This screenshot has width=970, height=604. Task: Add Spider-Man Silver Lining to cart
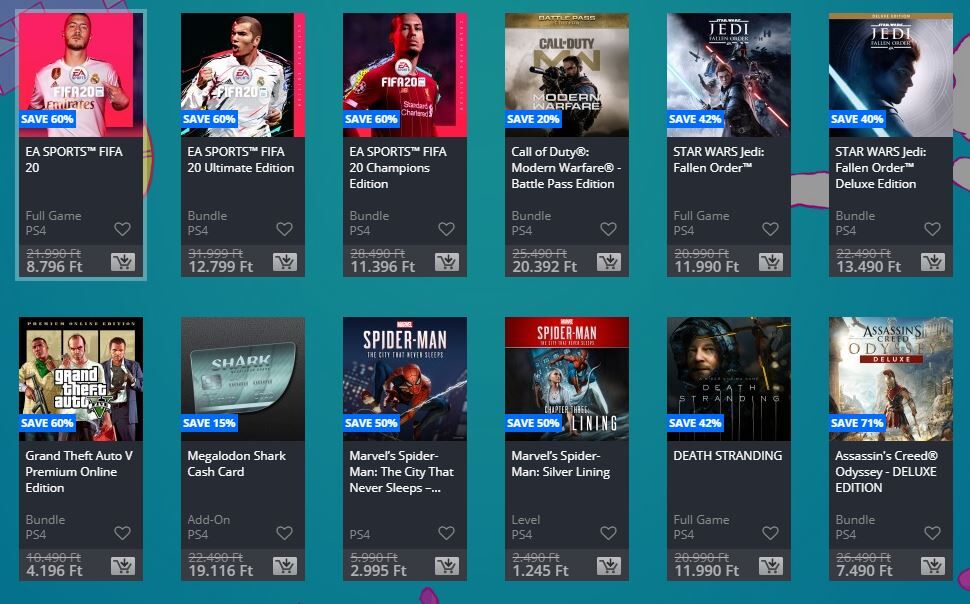tap(609, 566)
